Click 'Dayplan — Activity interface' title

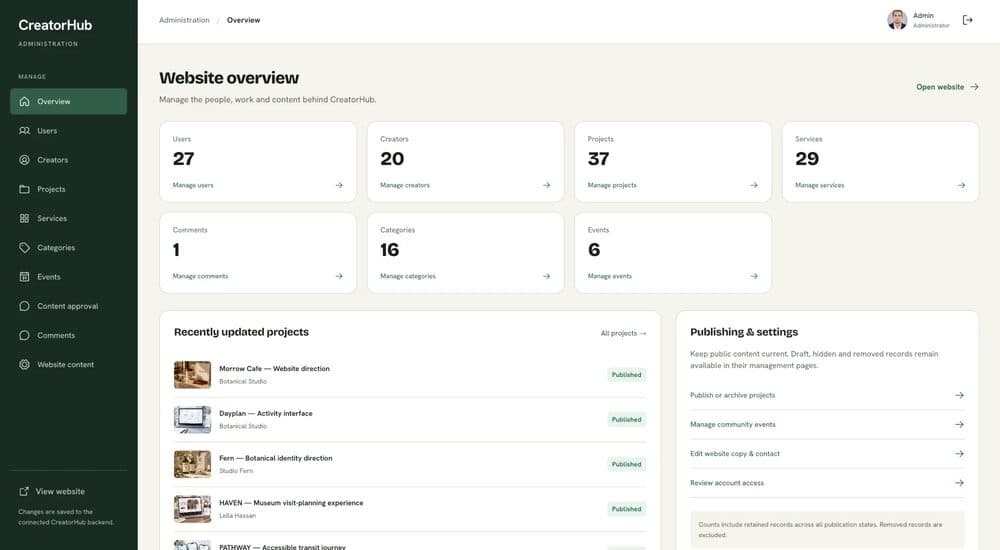[266, 413]
